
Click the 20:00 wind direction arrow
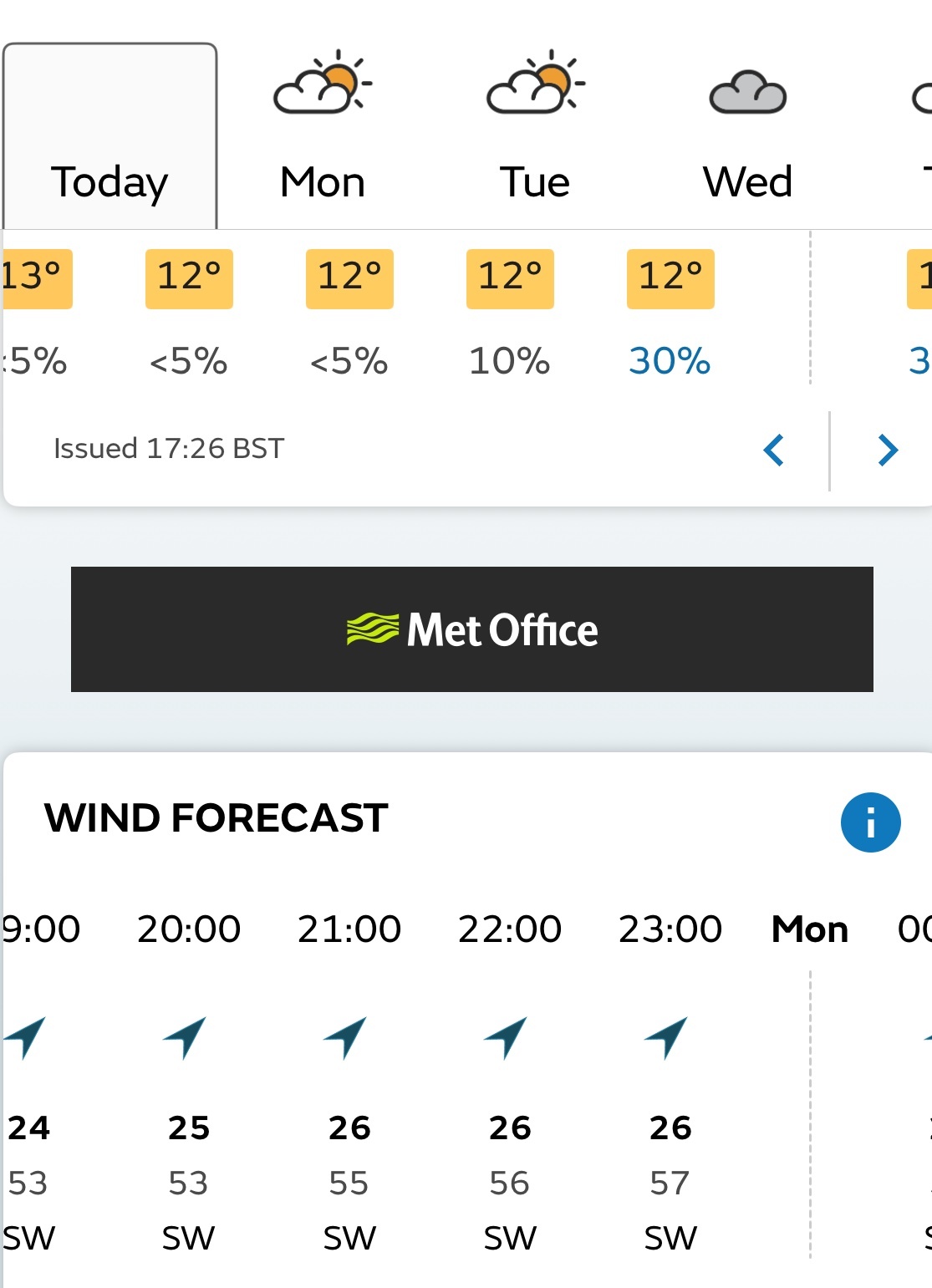pos(186,1037)
